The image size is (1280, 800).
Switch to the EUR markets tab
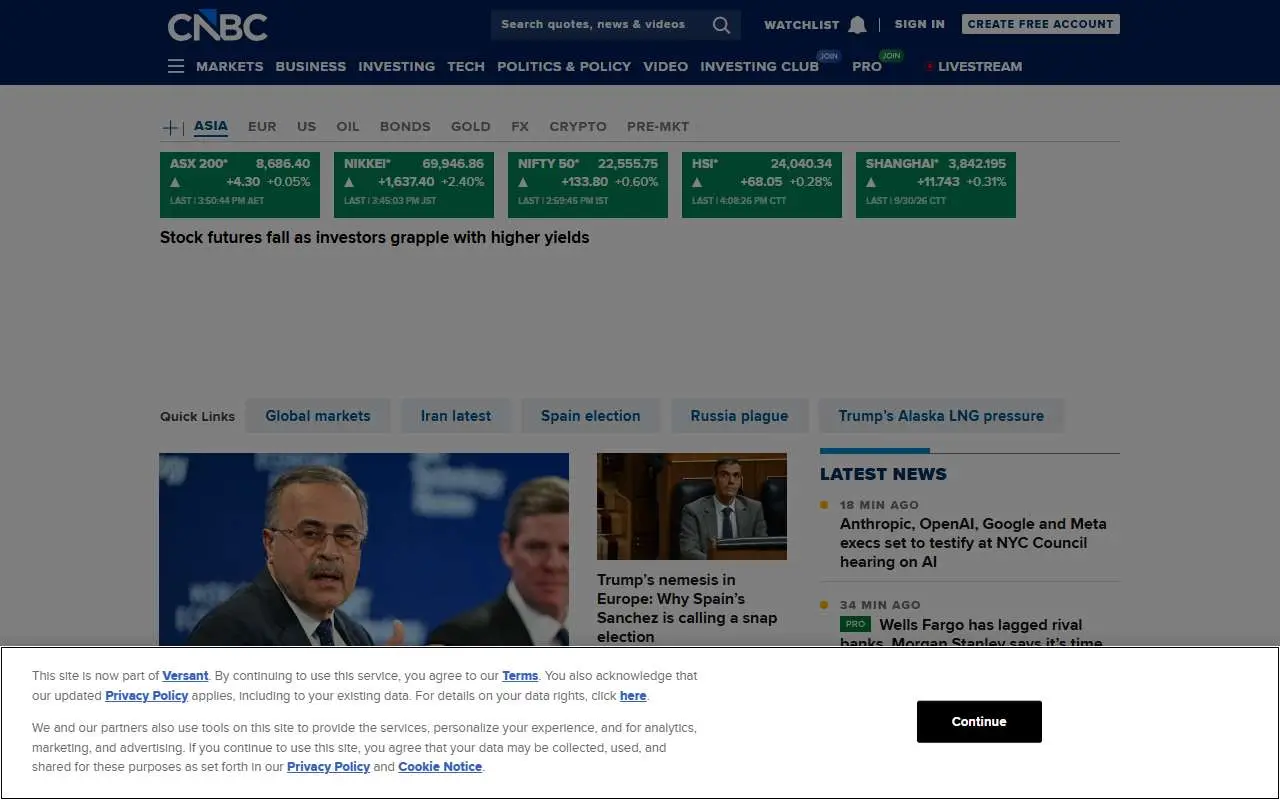point(262,127)
